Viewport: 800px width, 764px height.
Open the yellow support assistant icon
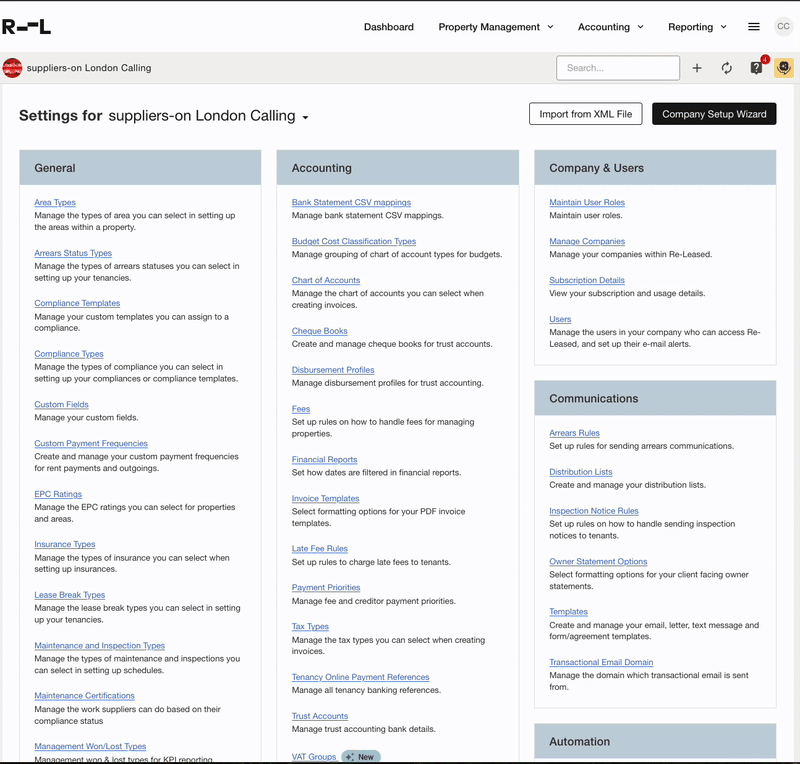784,68
